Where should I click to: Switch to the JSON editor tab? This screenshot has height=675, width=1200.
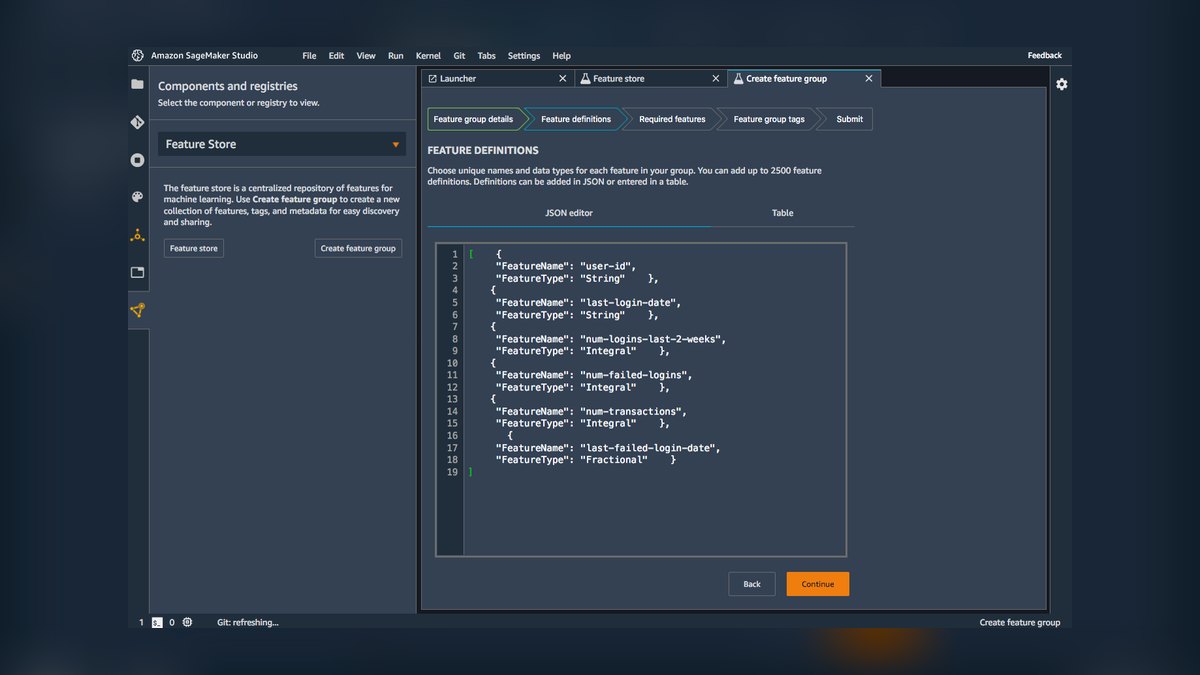569,213
